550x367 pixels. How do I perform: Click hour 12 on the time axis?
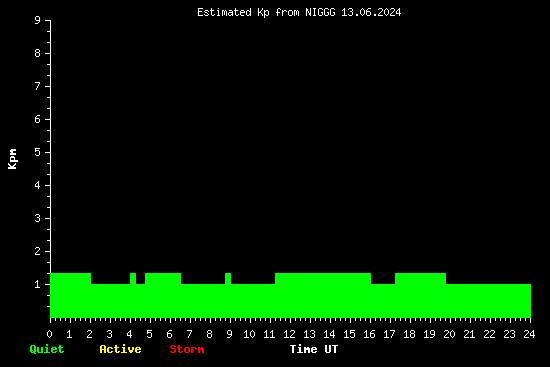pos(289,334)
